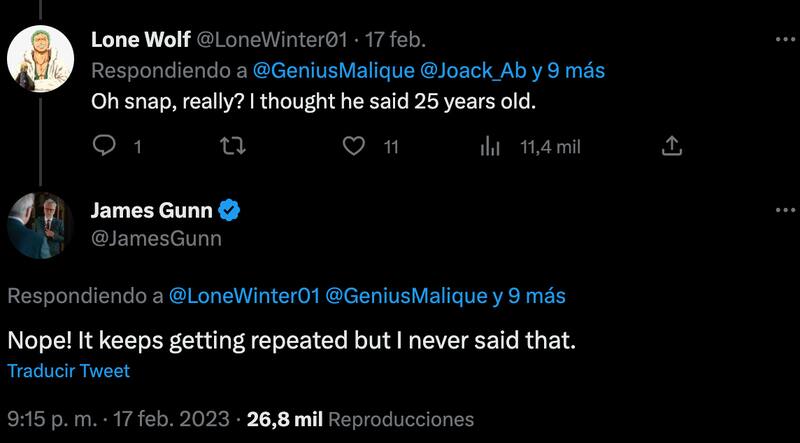
Task: Click James Gunn's verified badge
Action: point(229,211)
